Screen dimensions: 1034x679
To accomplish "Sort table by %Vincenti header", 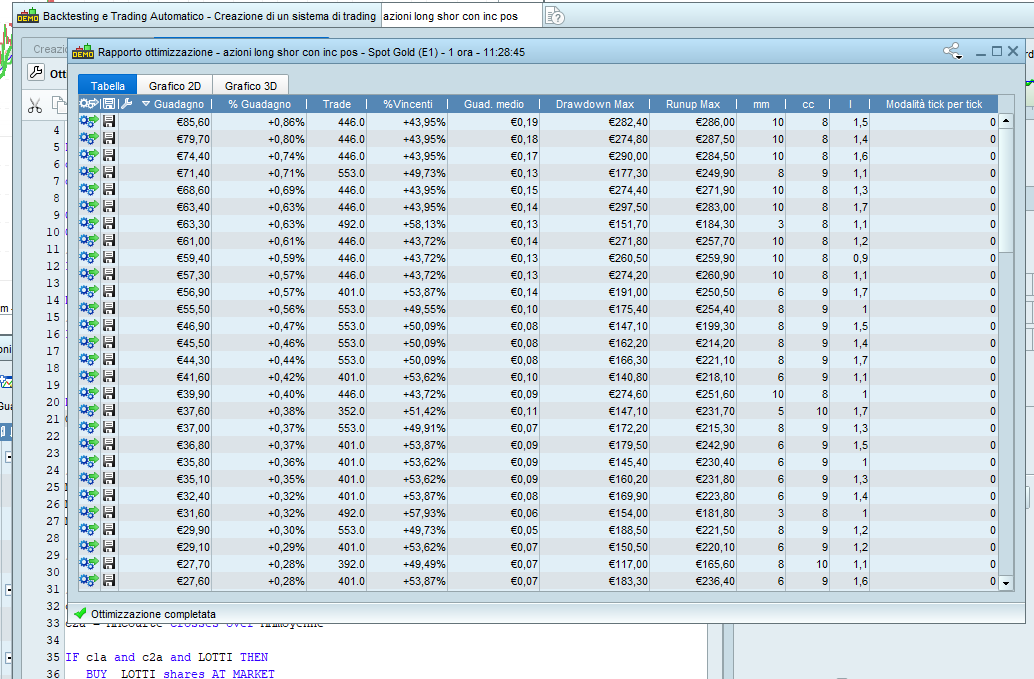I will (407, 104).
